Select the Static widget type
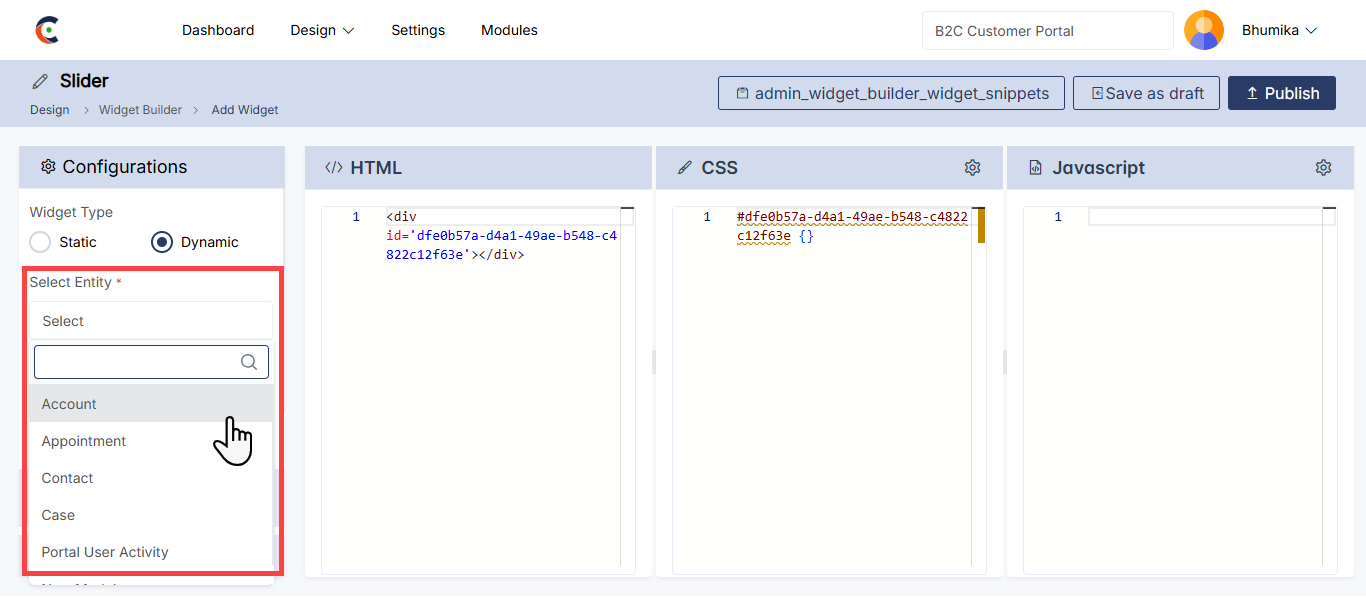This screenshot has width=1366, height=599. [40, 242]
